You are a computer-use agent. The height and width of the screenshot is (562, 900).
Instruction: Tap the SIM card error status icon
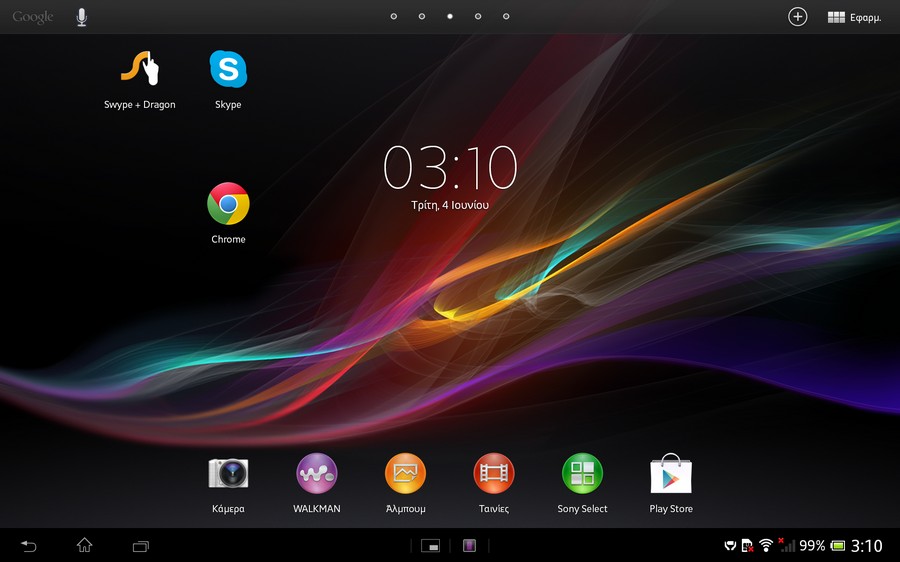(747, 545)
